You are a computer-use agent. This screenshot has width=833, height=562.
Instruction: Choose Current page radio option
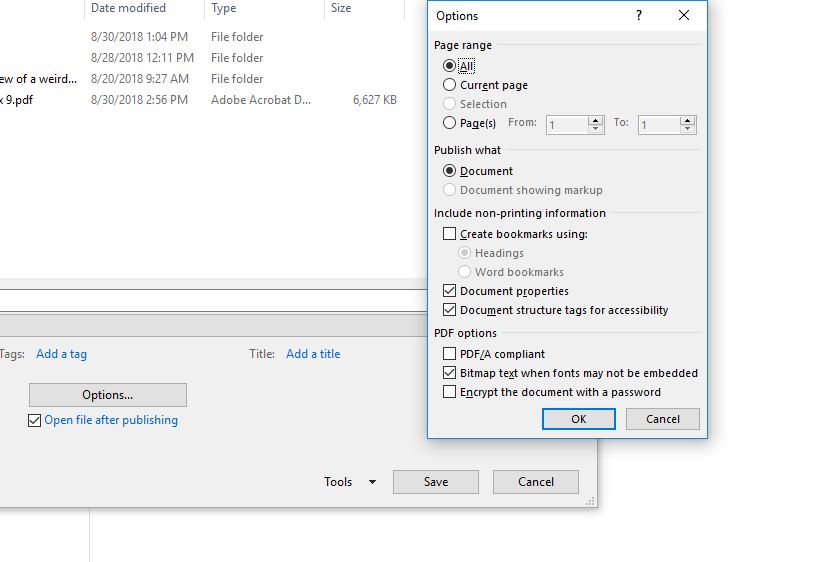pyautogui.click(x=449, y=85)
